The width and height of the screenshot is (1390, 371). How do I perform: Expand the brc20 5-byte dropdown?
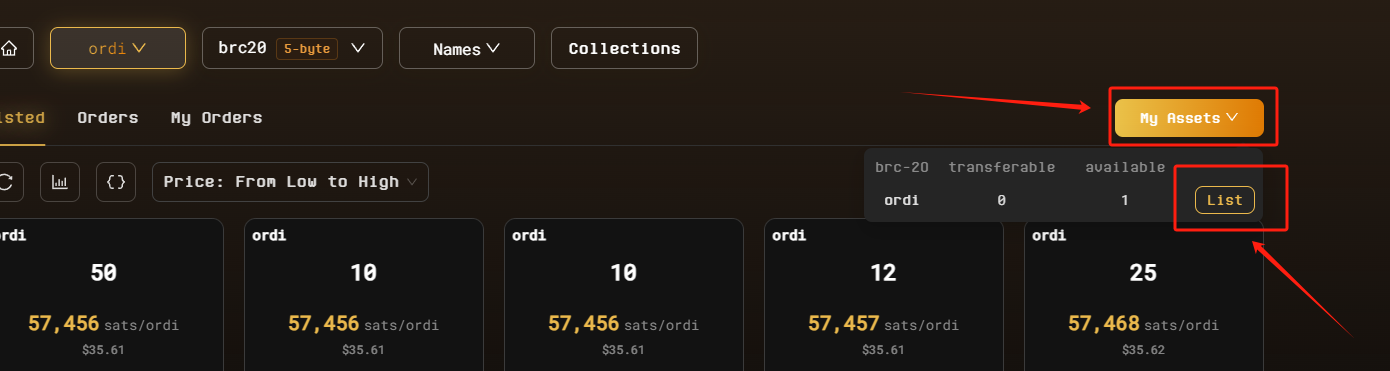pos(292,48)
